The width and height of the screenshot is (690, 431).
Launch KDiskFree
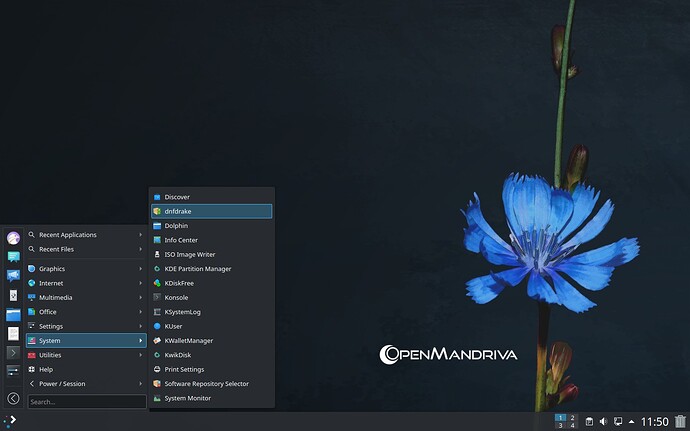[x=212, y=283]
